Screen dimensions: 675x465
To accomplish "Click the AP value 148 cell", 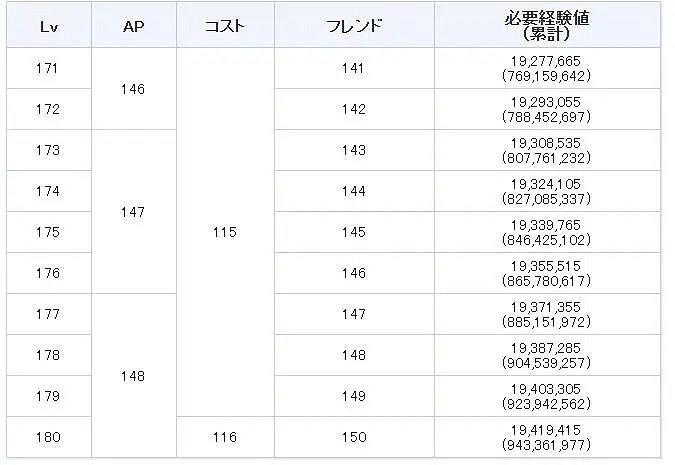I will [133, 376].
